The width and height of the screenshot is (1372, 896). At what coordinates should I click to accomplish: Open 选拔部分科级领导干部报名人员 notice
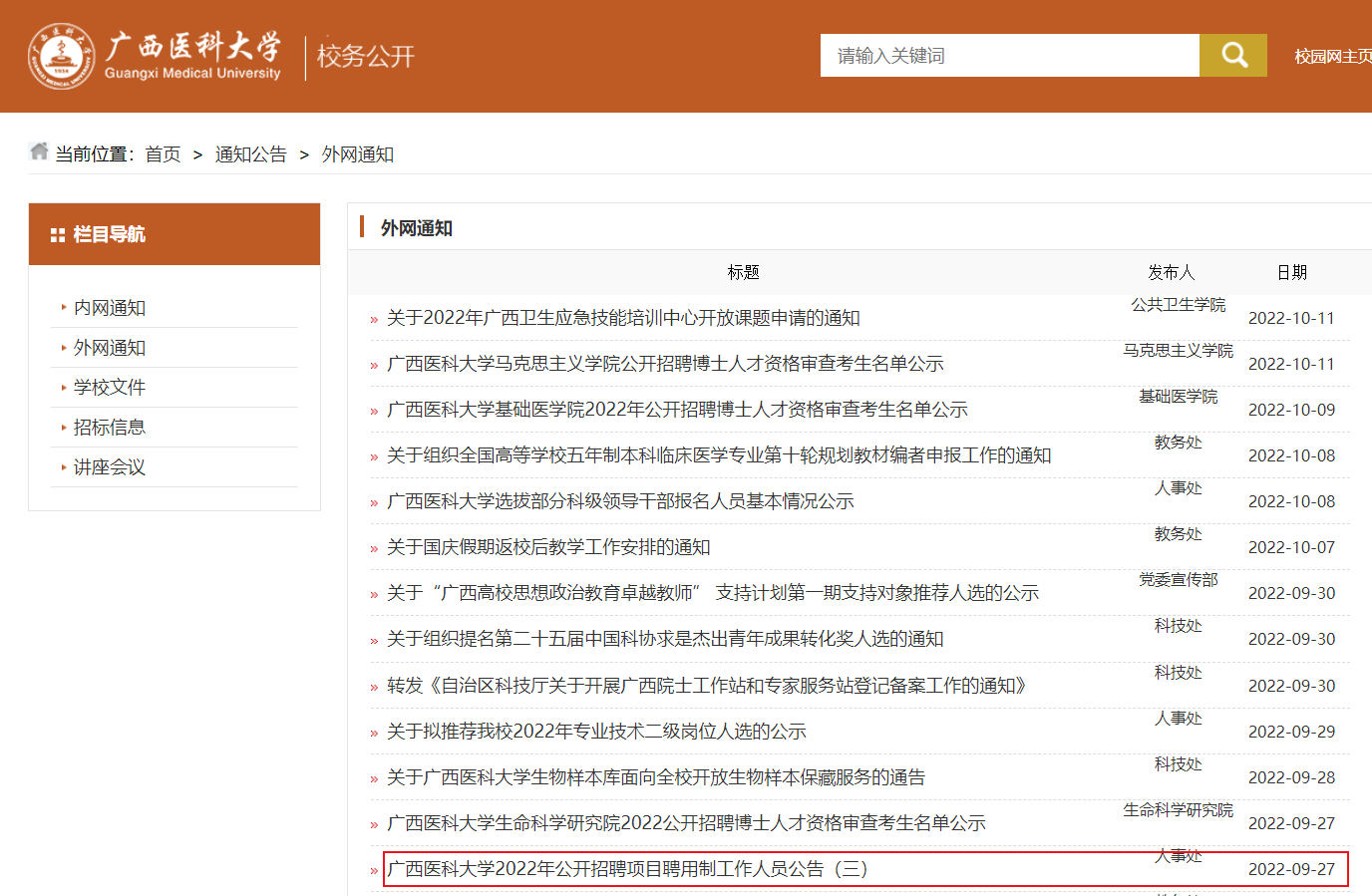click(620, 501)
